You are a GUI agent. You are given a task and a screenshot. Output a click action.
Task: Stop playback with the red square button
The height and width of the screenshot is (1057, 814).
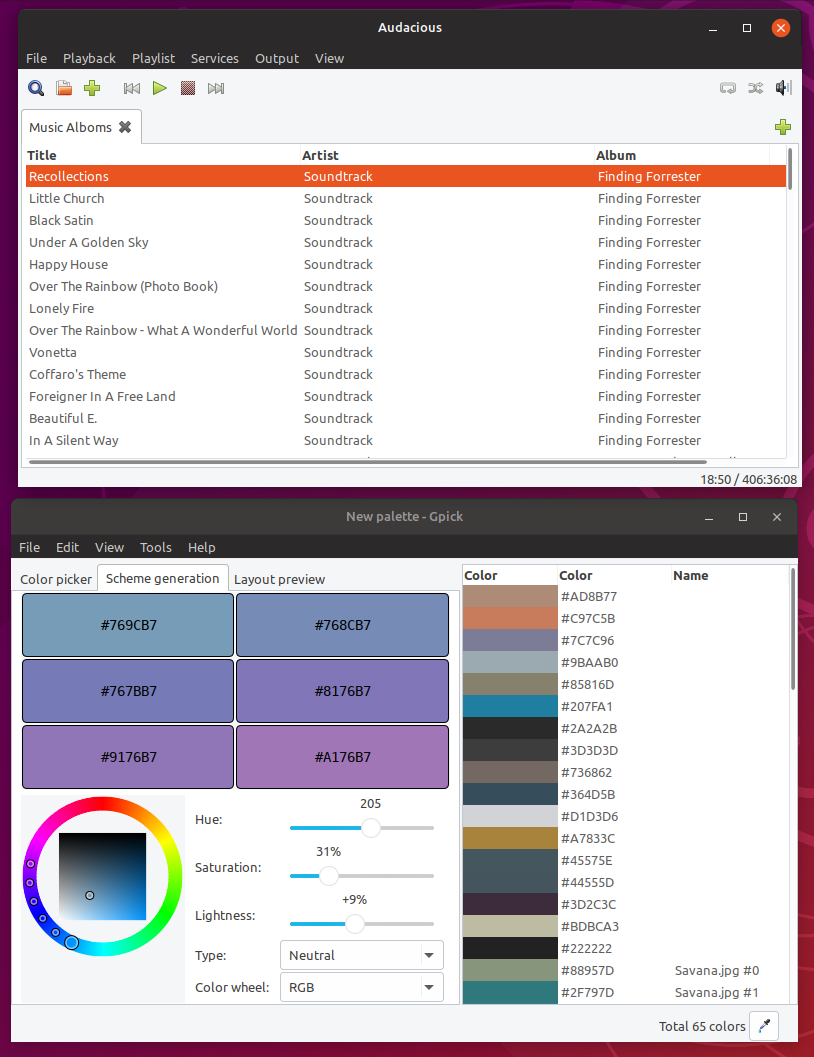pyautogui.click(x=188, y=88)
